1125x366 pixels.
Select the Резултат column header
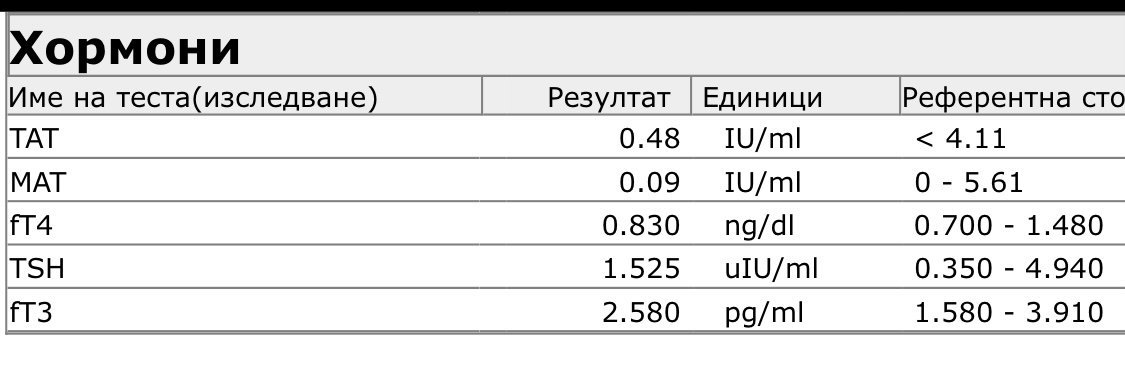[586, 96]
